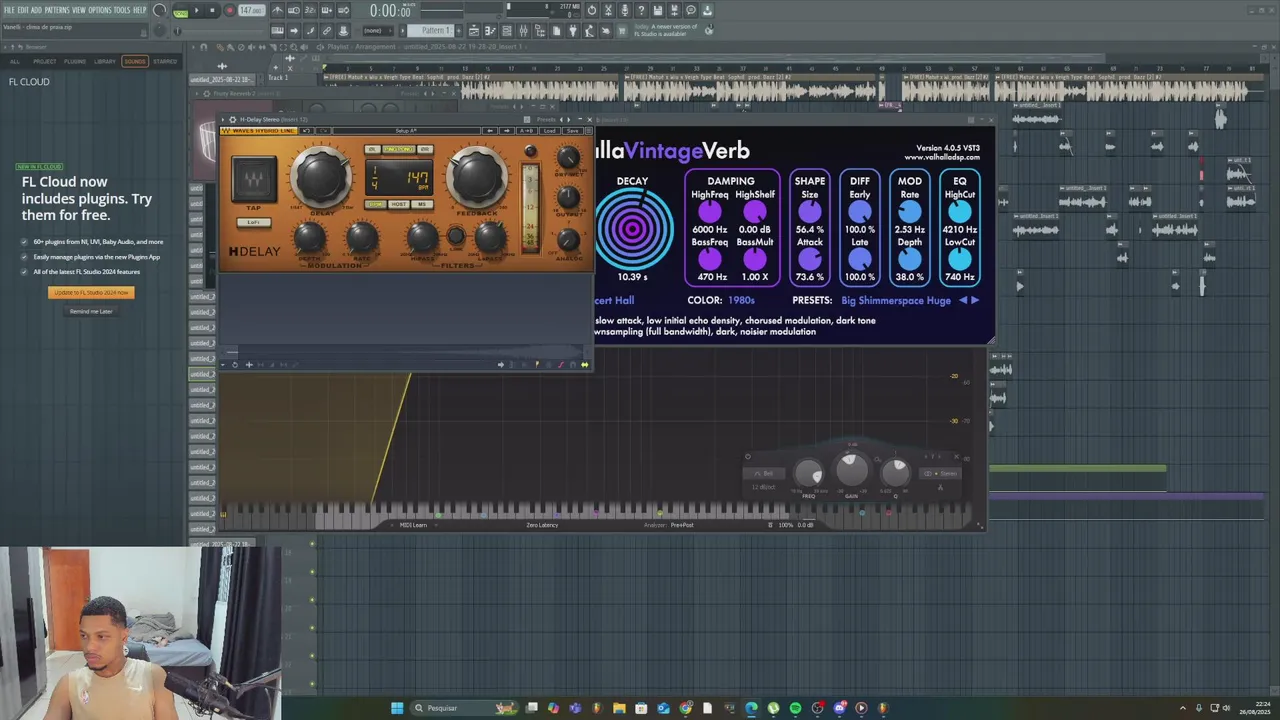The height and width of the screenshot is (720, 1280).
Task: Open the mixer view icon
Action: tap(523, 31)
